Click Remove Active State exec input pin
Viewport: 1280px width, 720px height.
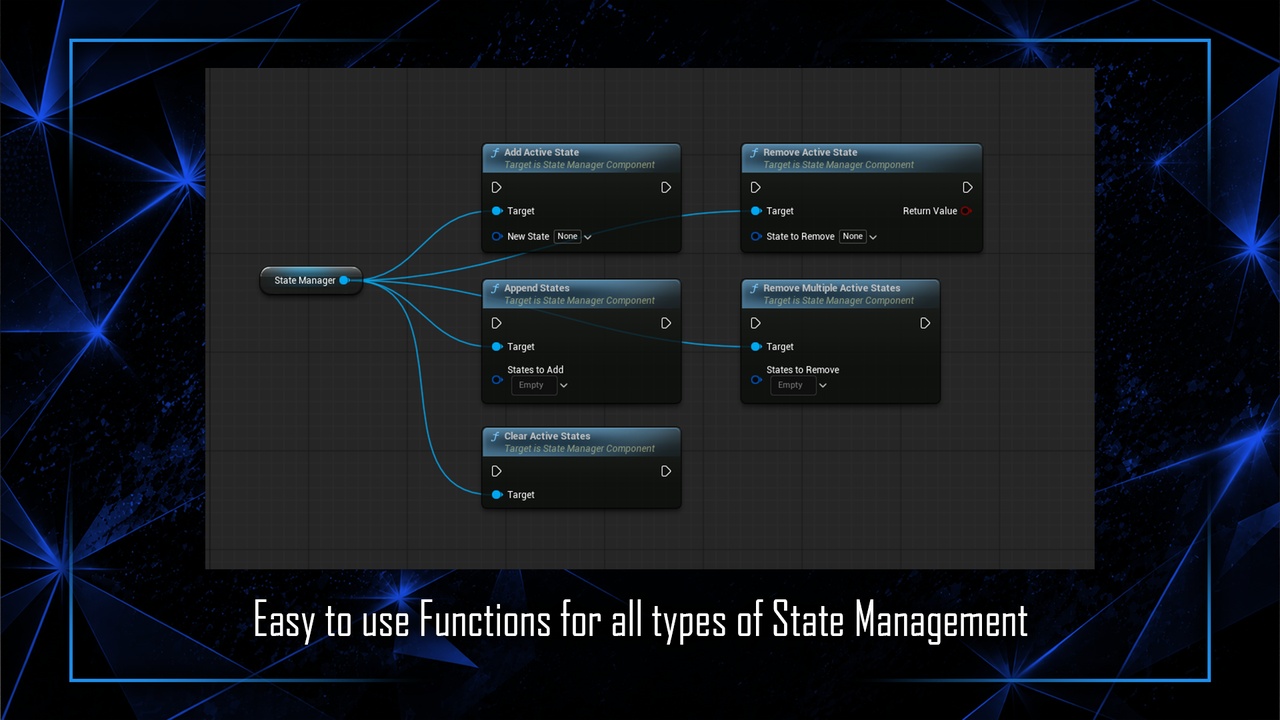point(756,187)
